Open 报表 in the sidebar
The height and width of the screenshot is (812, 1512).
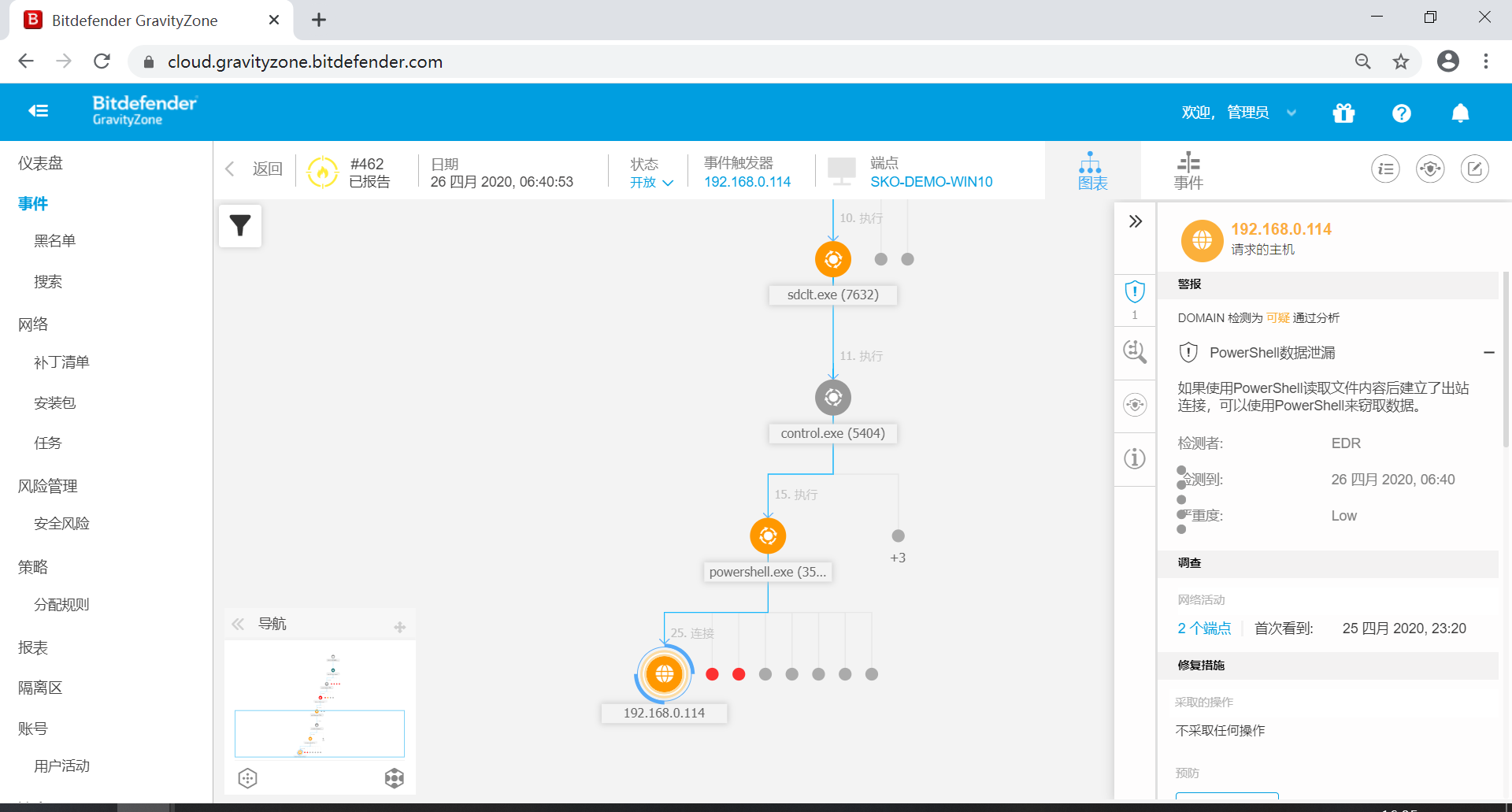[x=33, y=647]
